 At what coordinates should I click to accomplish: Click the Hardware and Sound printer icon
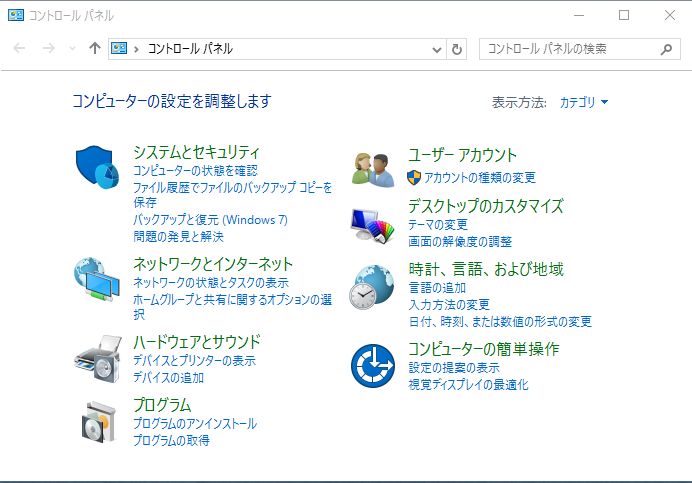point(98,357)
